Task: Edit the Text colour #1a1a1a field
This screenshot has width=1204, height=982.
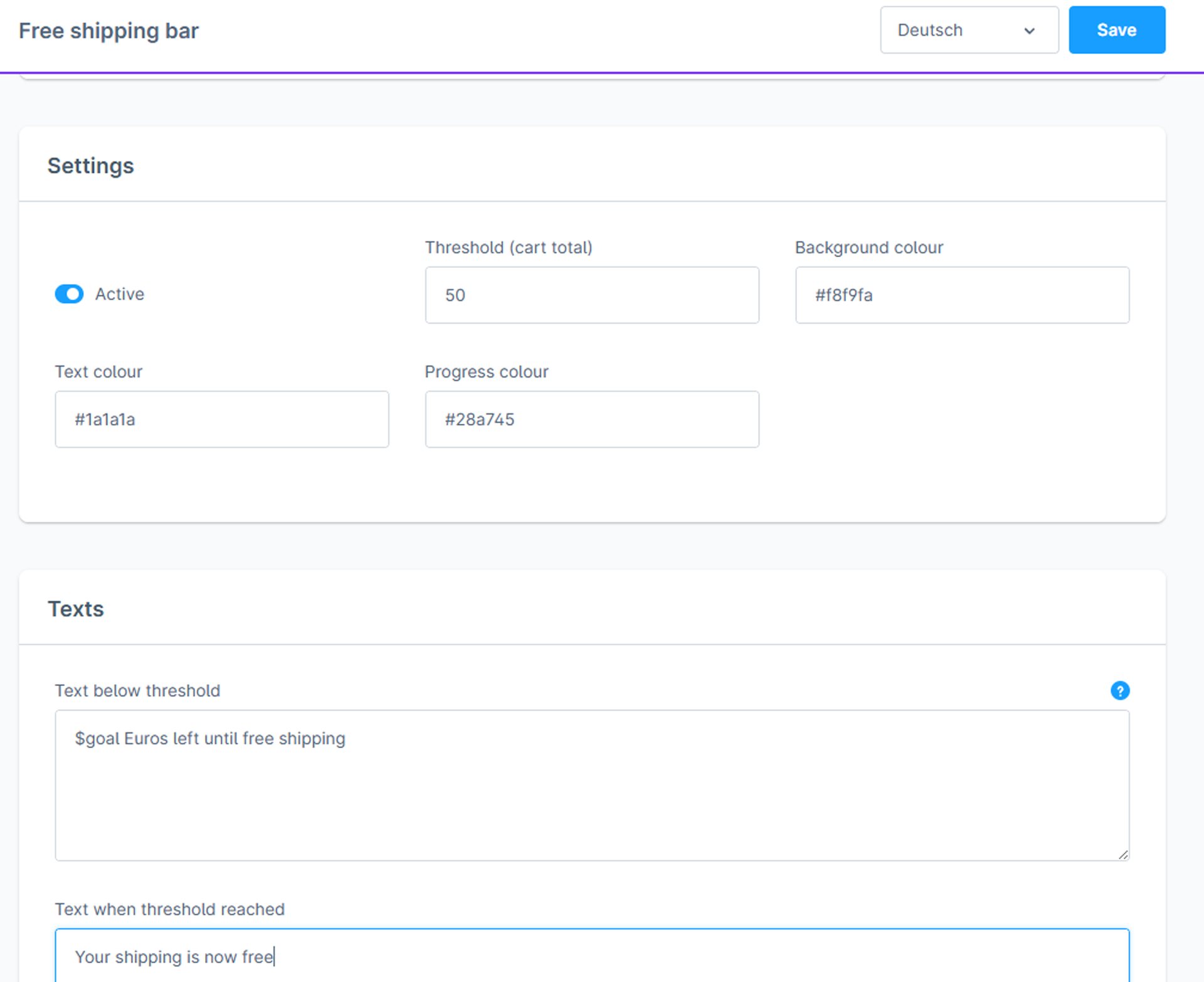Action: click(222, 419)
